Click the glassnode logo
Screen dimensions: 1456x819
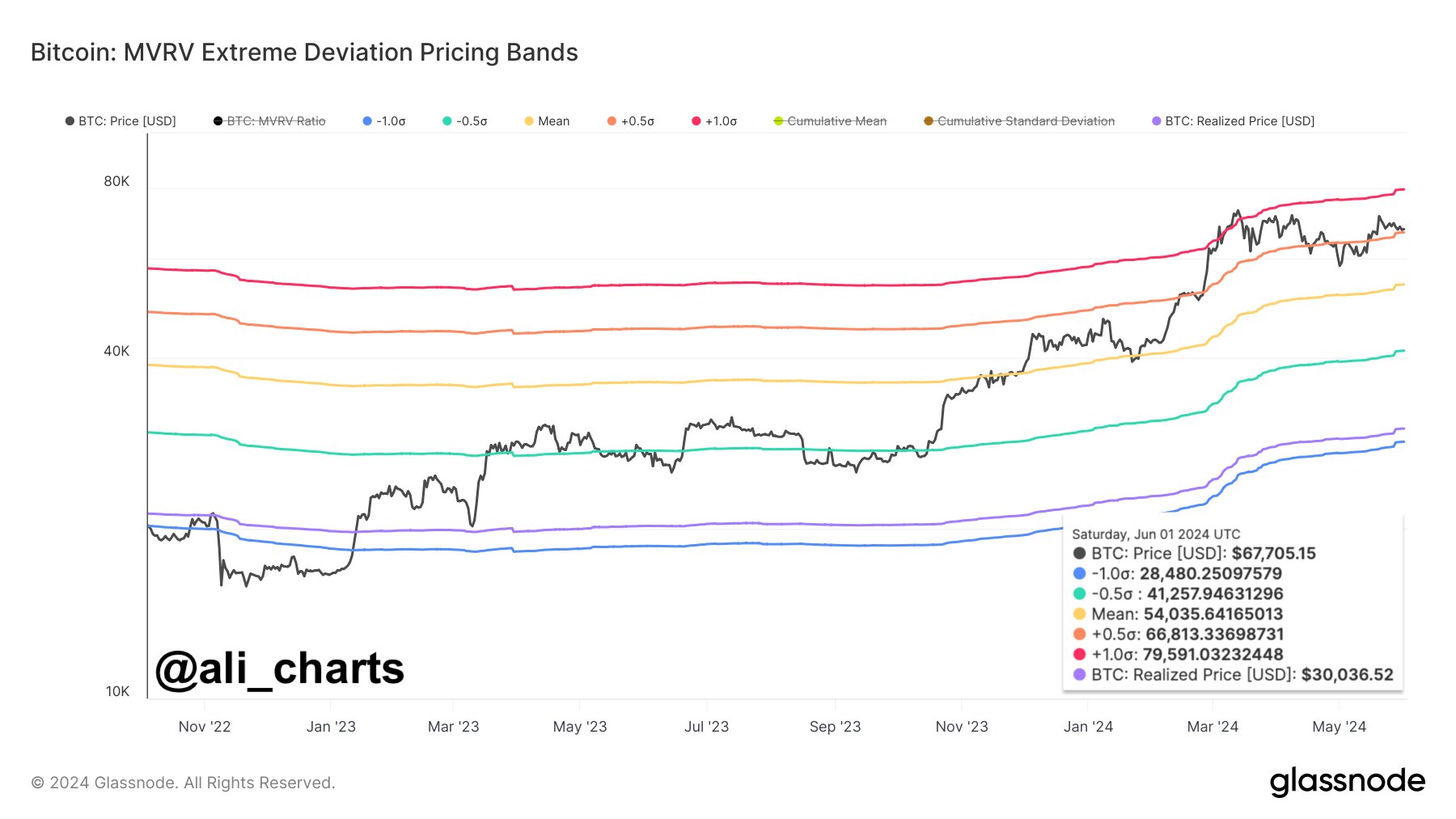1347,781
